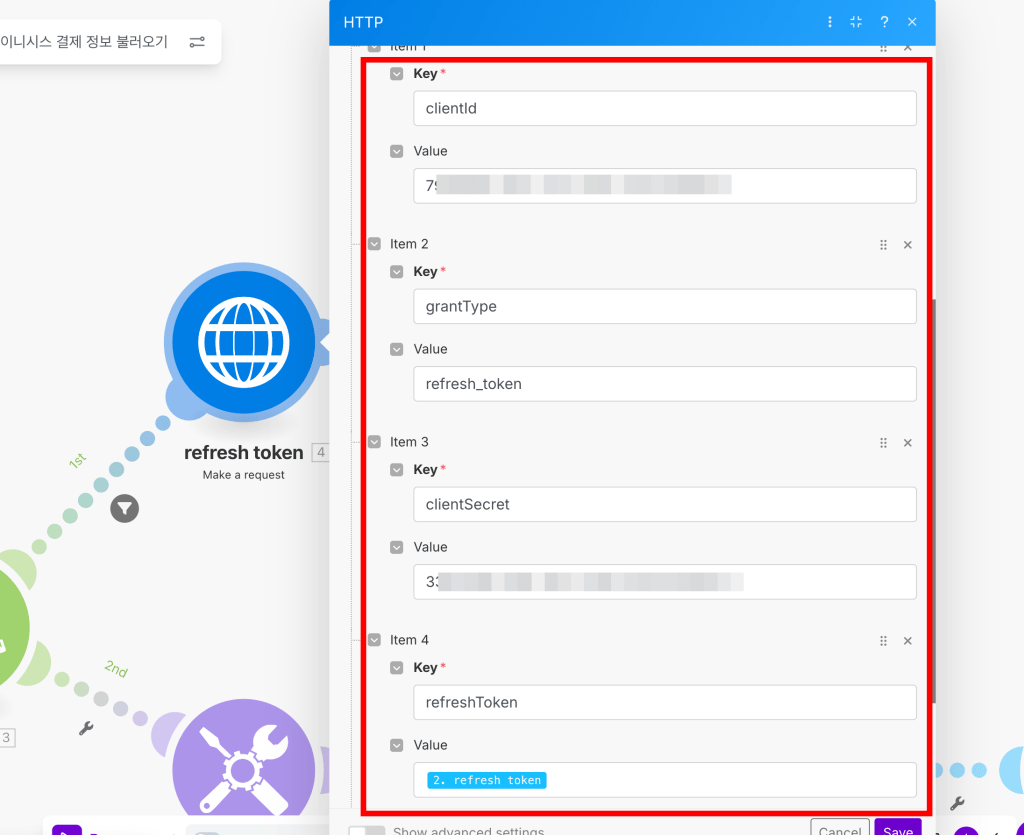Toggle the map checkbox beside clientId Key
1024x835 pixels.
397,74
